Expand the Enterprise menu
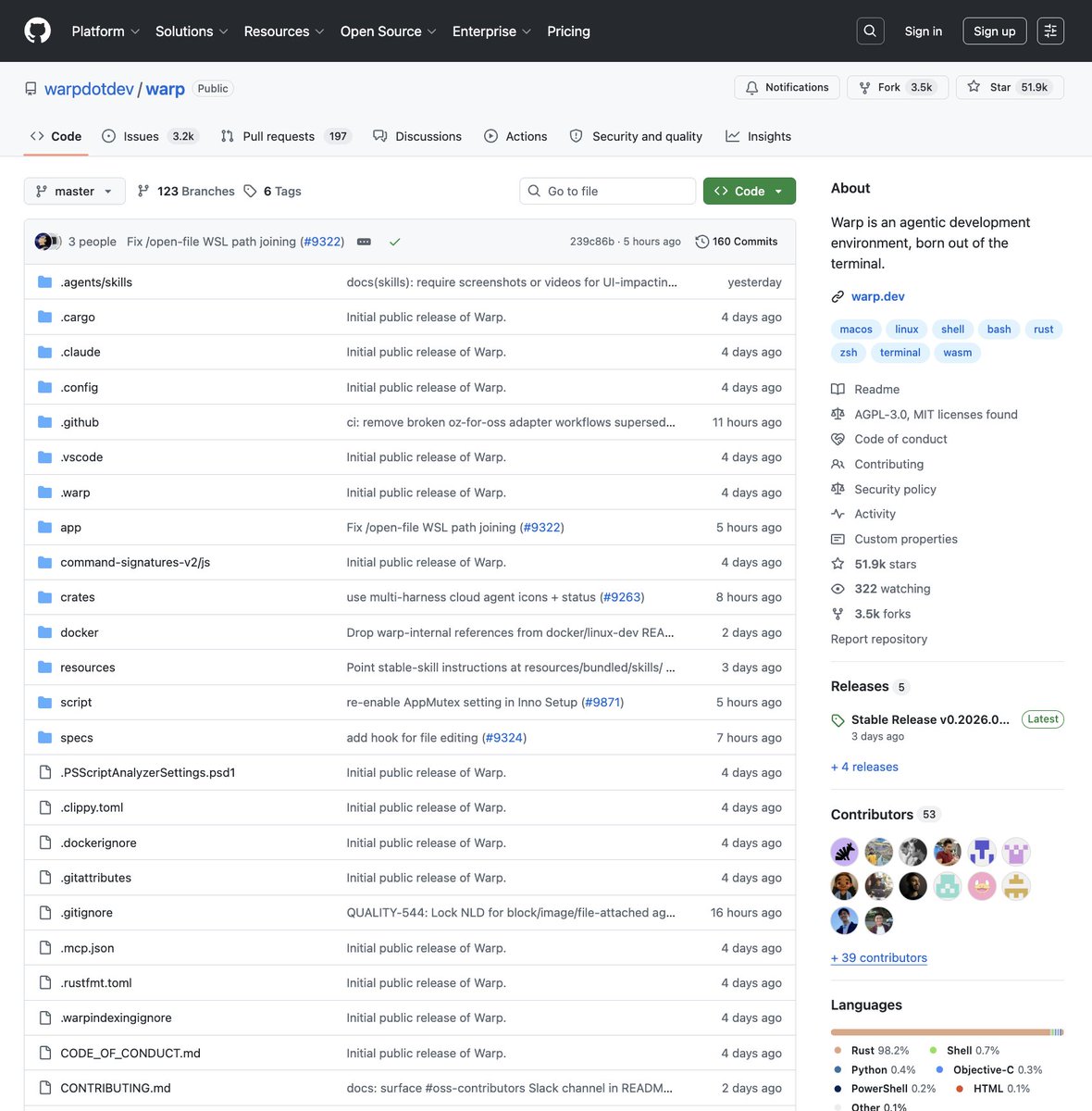 pos(491,31)
